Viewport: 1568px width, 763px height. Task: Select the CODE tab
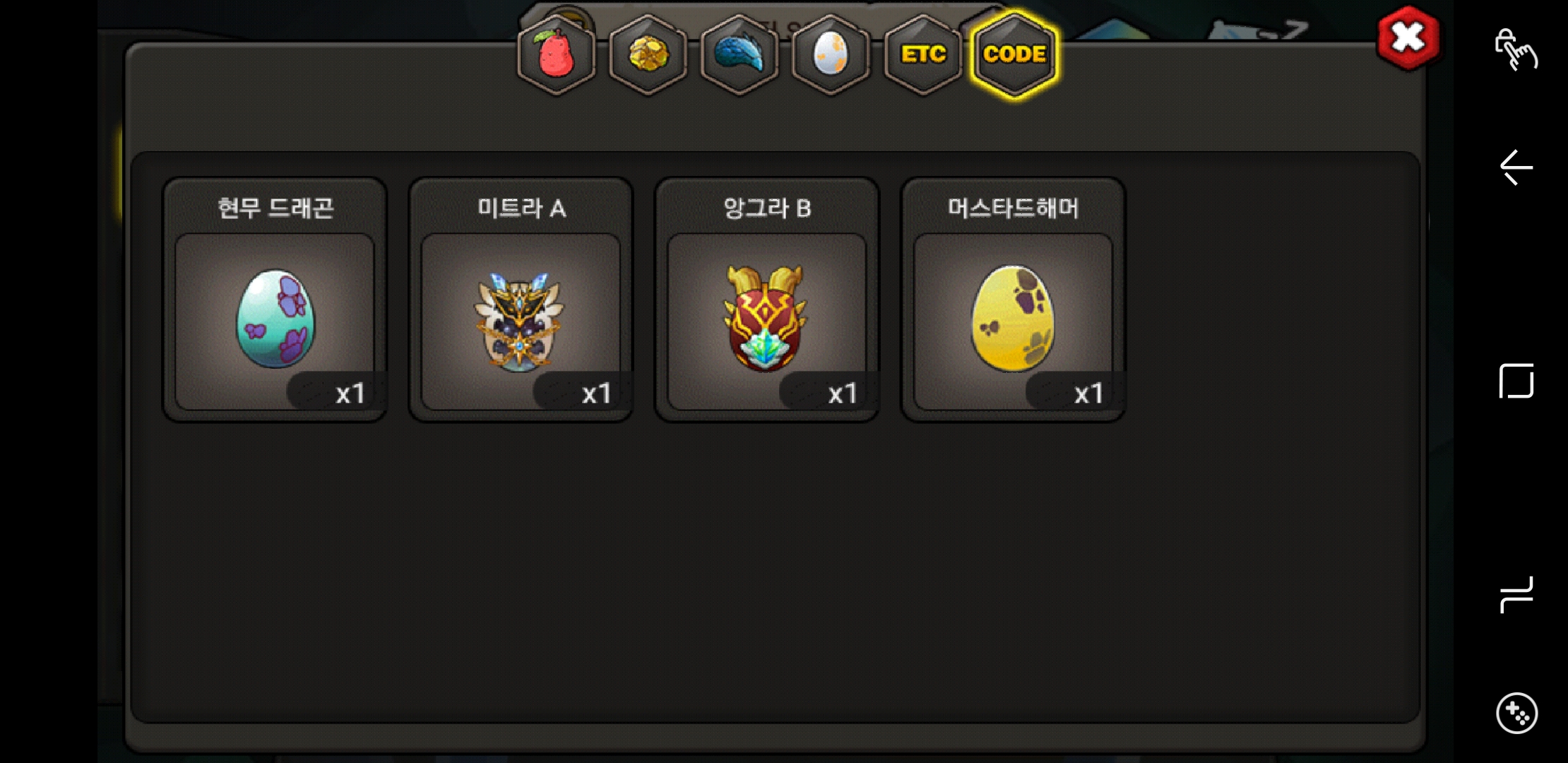point(1014,54)
